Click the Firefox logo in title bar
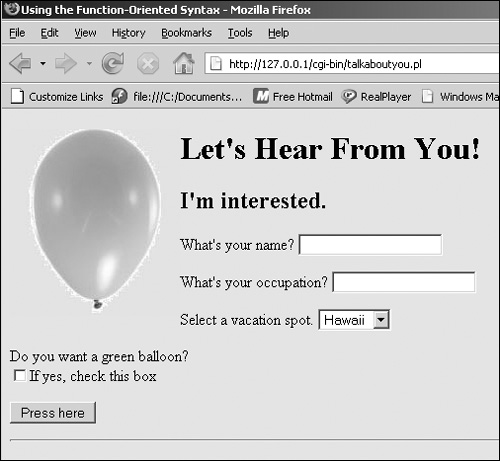 [12, 9]
